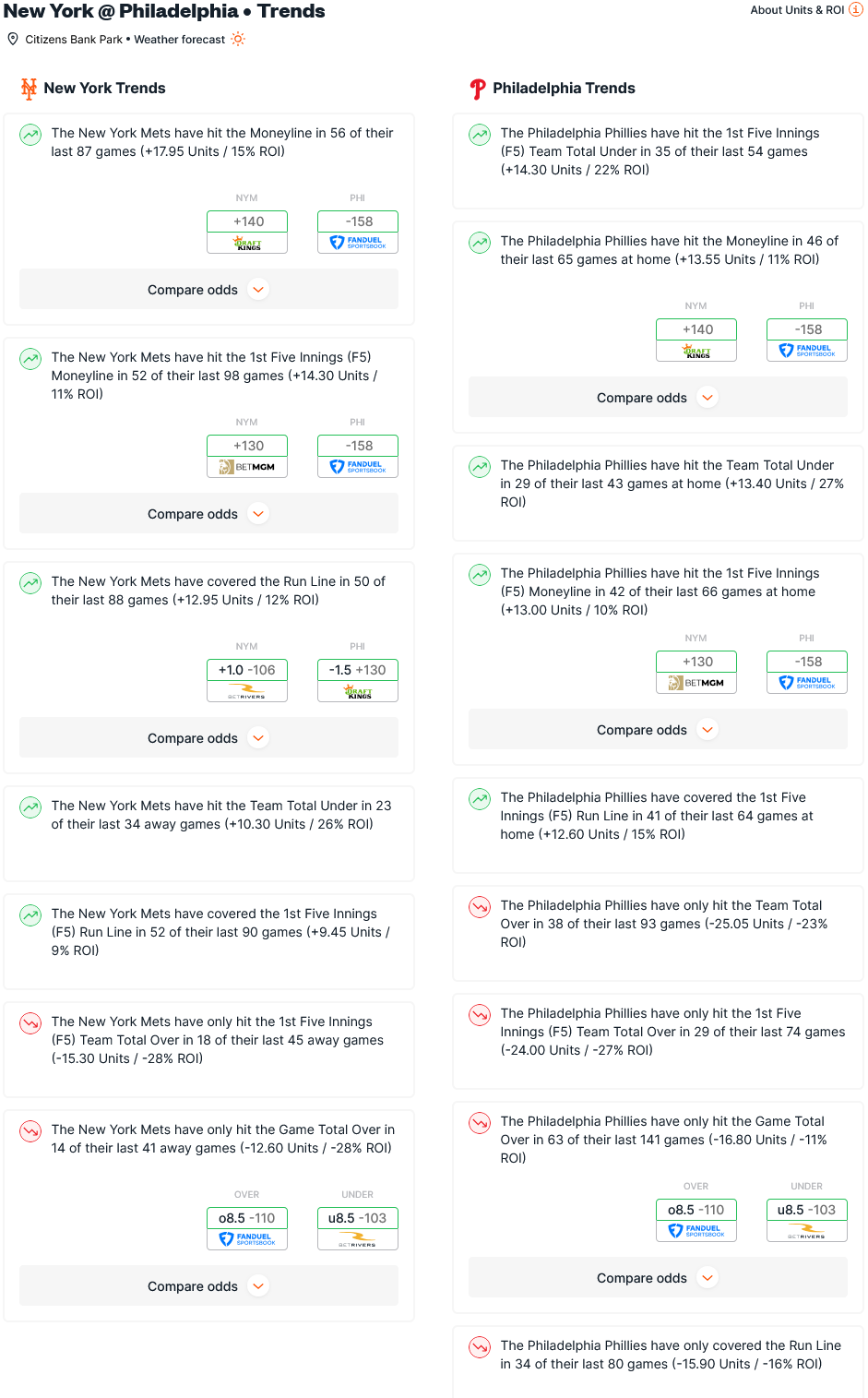This screenshot has width=868, height=1398.
Task: Select PHI -1.5 +130 DraftKings run line odds
Action: [x=358, y=680]
